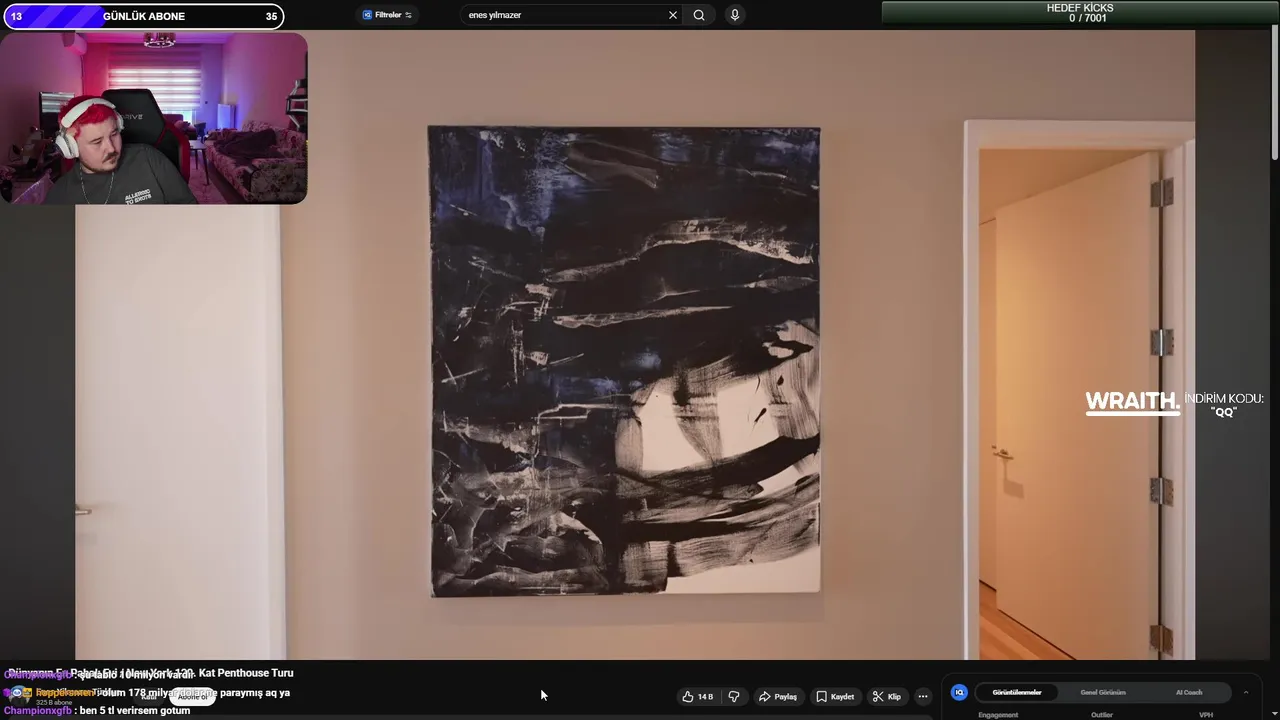Screen dimensions: 1280x720
Task: Click the Outlier column label
Action: coord(1102,715)
